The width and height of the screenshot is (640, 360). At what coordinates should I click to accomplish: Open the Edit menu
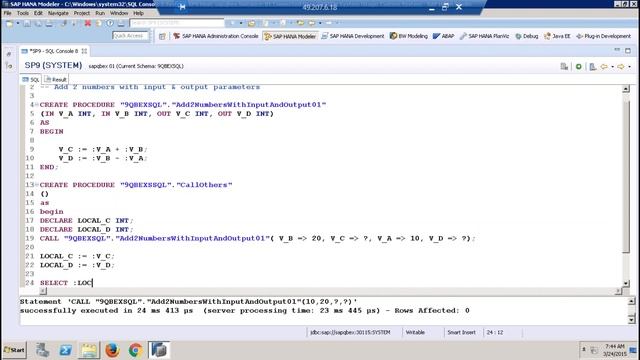click(x=38, y=13)
